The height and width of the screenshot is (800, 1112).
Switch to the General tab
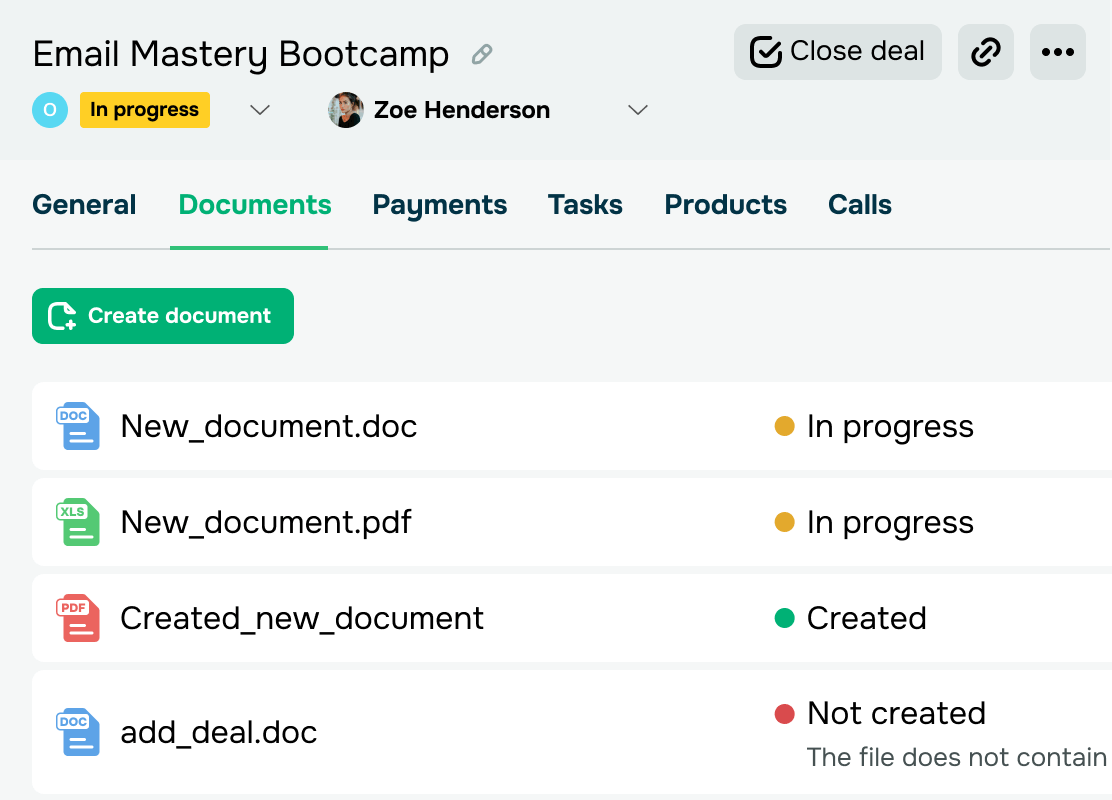point(84,205)
